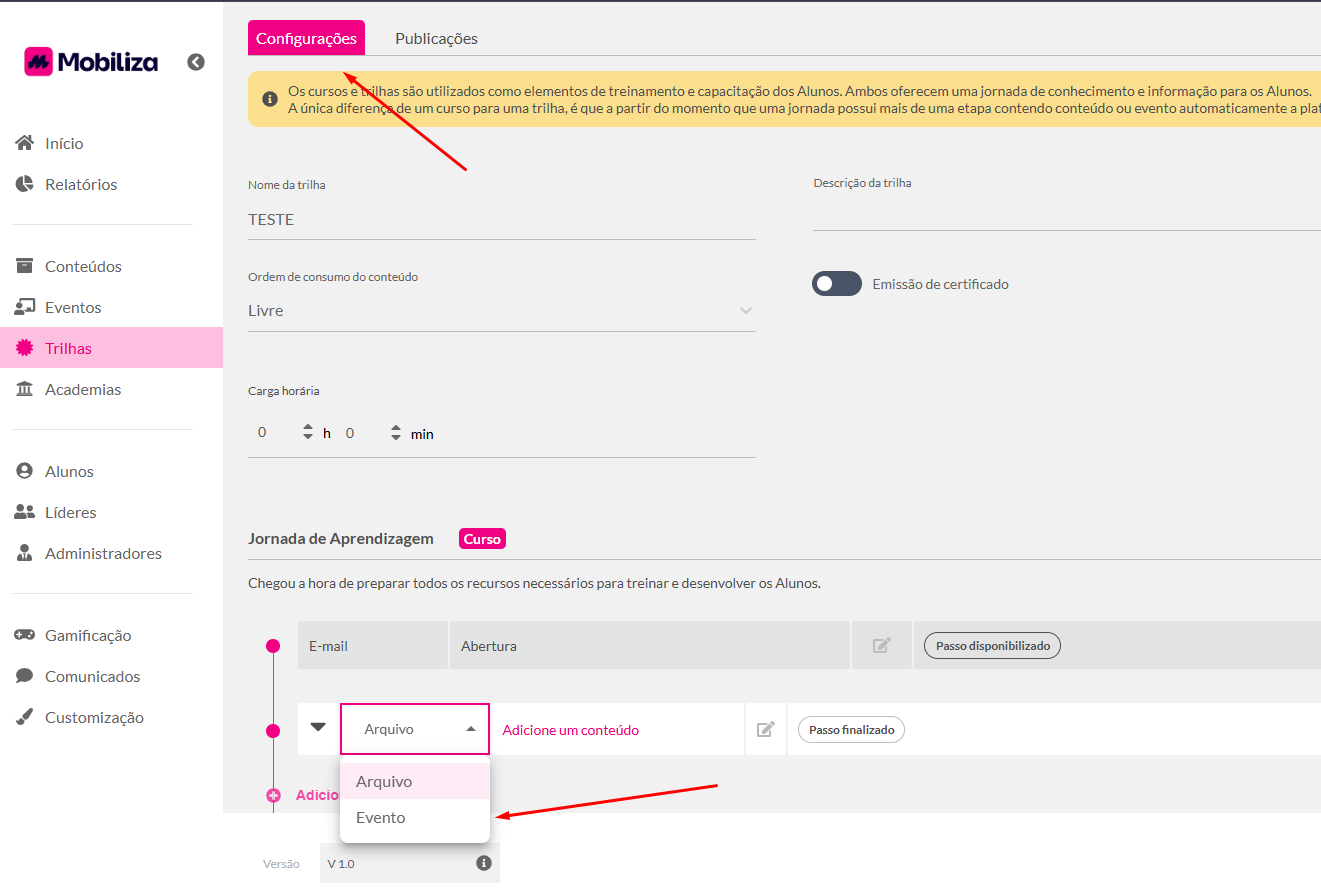Switch to the Publicações tab
The height and width of the screenshot is (895, 1321).
[x=436, y=39]
